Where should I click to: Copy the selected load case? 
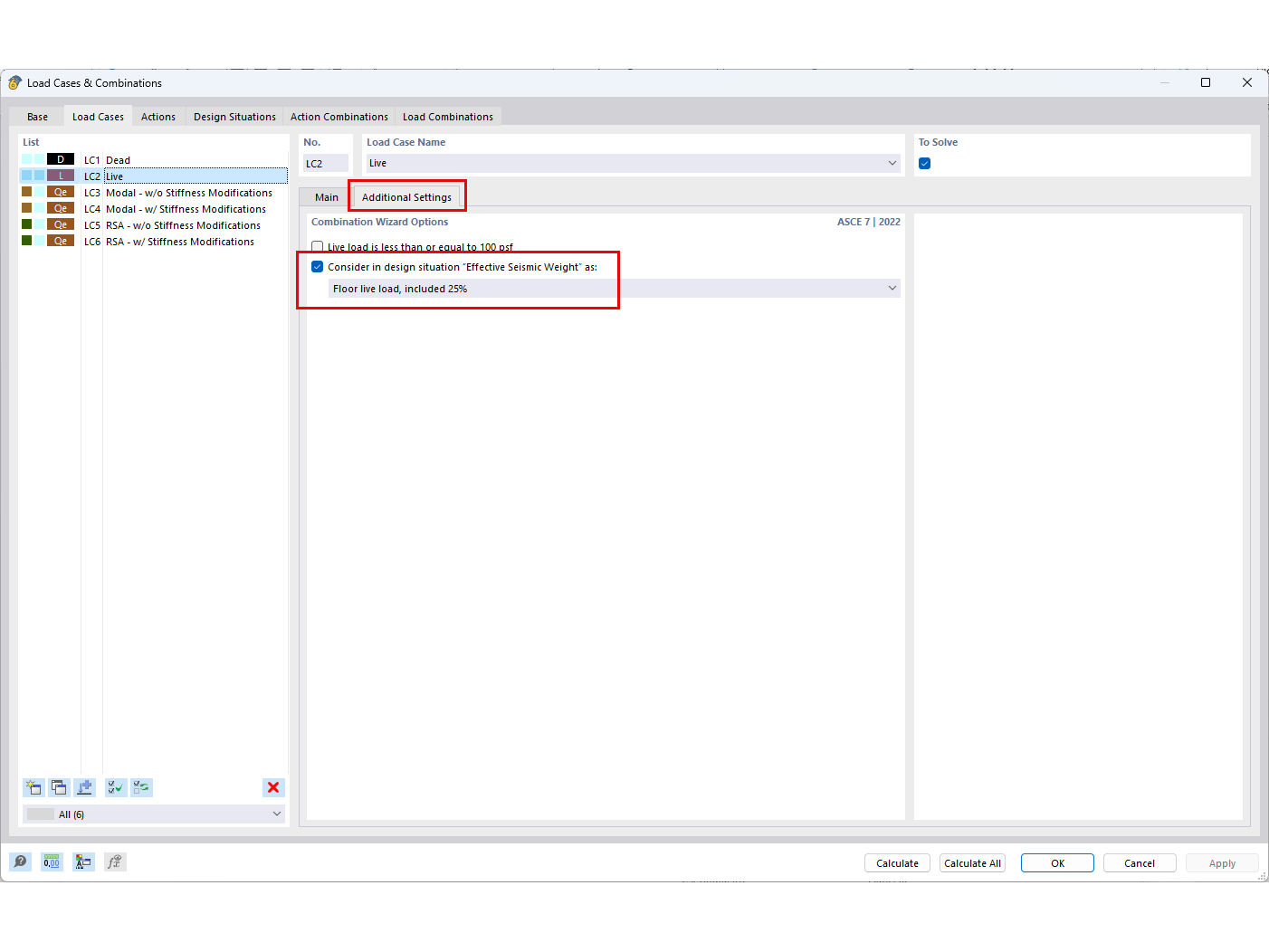coord(59,787)
